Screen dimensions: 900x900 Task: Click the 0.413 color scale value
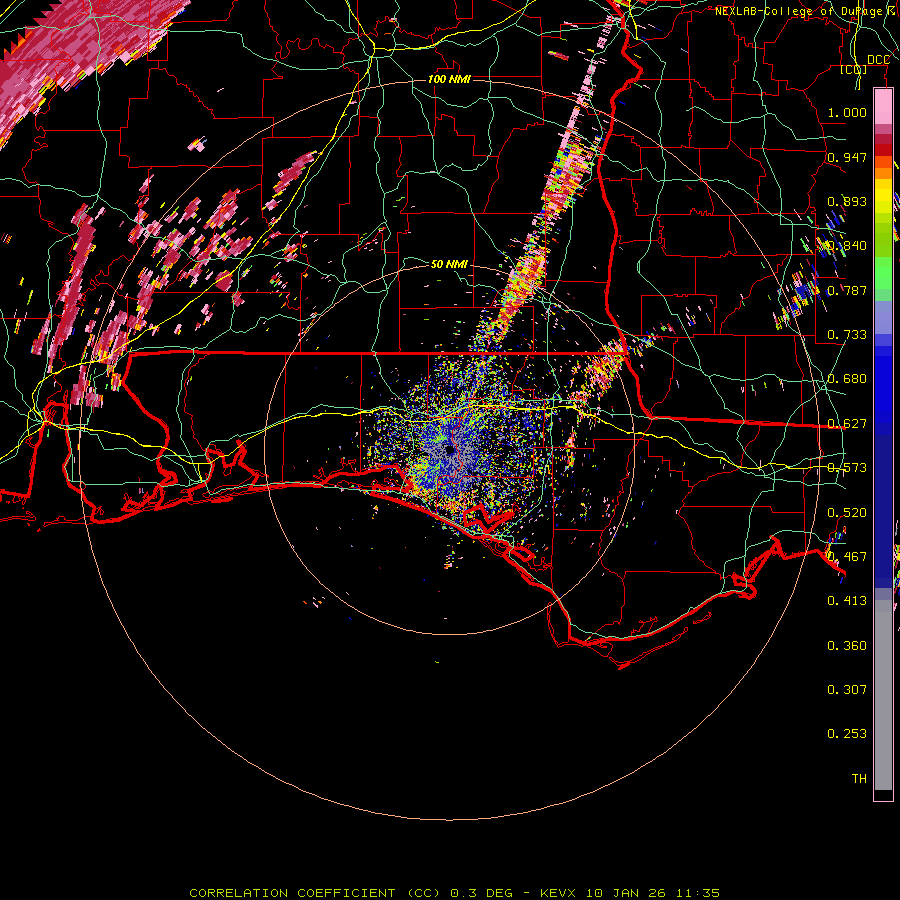pos(847,601)
